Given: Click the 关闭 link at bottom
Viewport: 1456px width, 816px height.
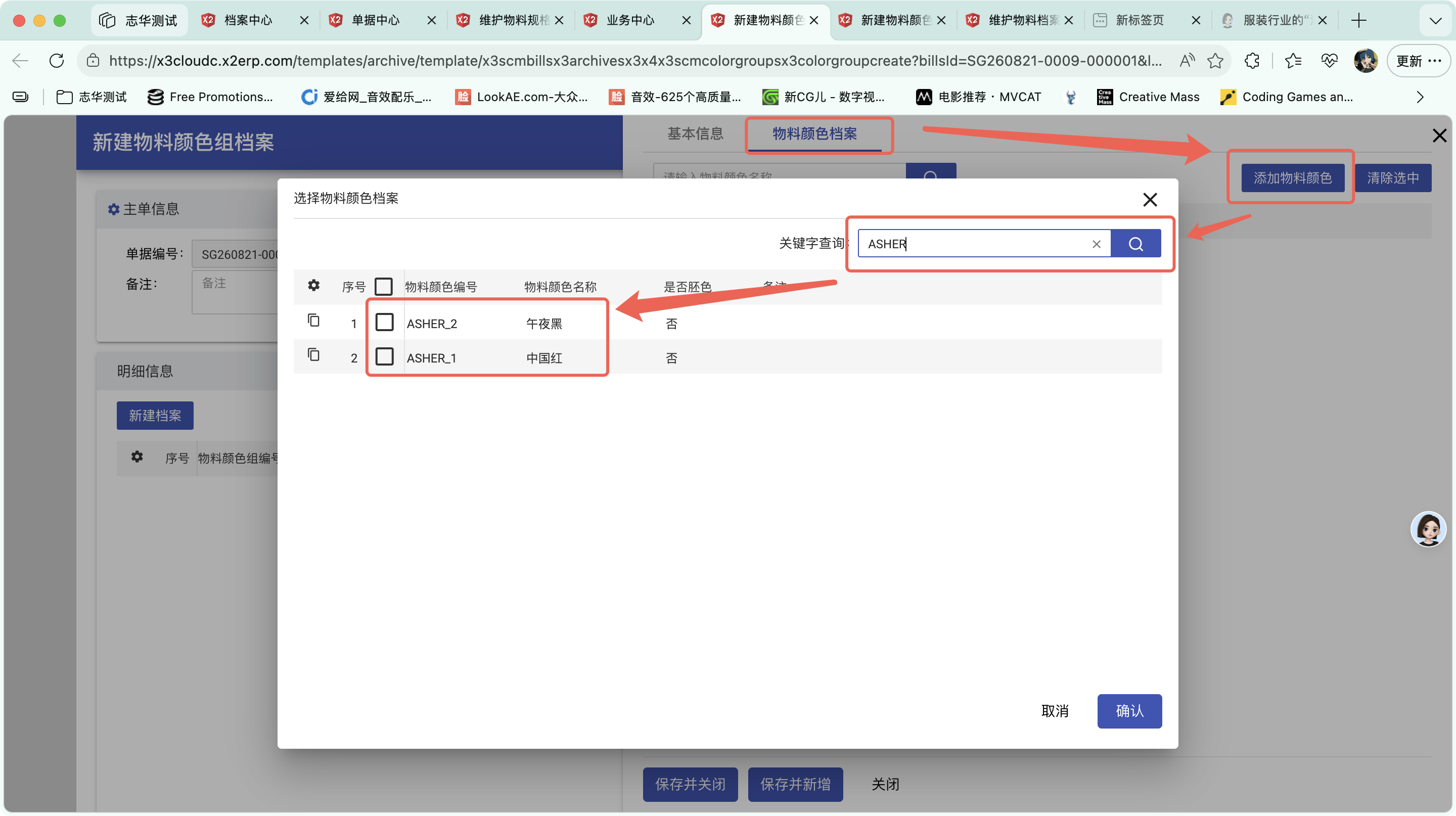Looking at the screenshot, I should [x=885, y=784].
